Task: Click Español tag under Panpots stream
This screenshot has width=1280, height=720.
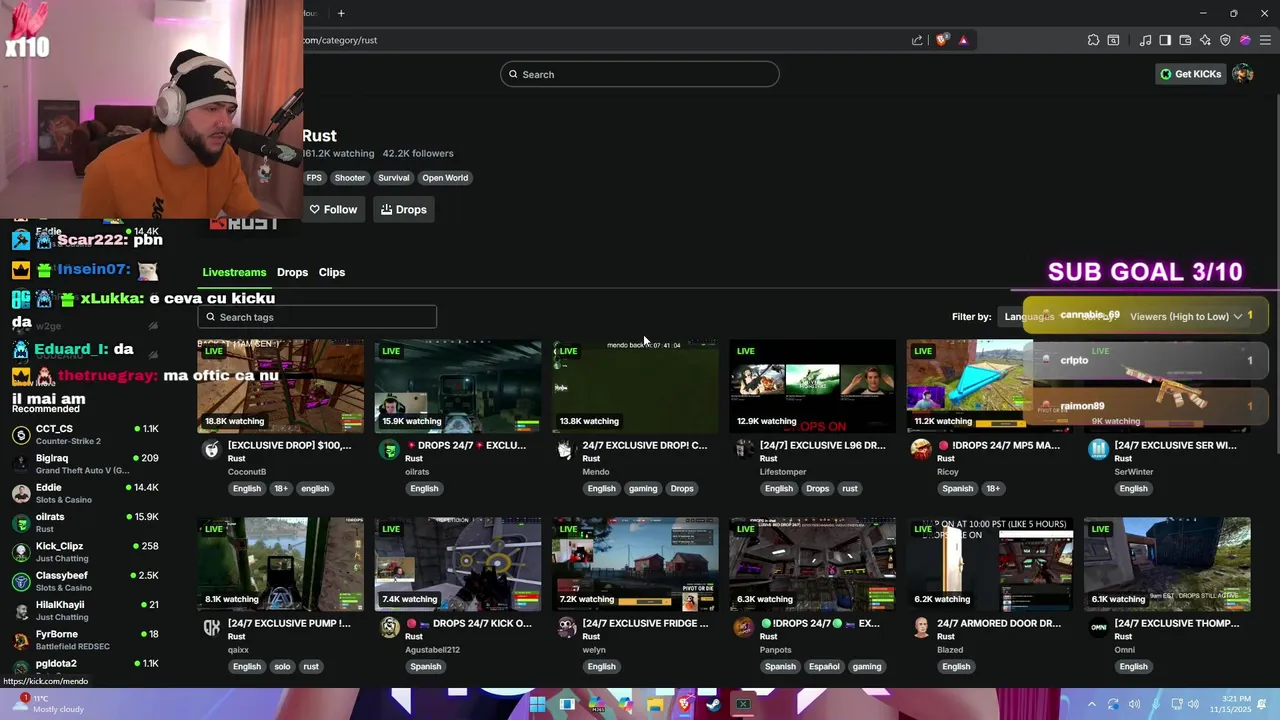Action: point(824,667)
